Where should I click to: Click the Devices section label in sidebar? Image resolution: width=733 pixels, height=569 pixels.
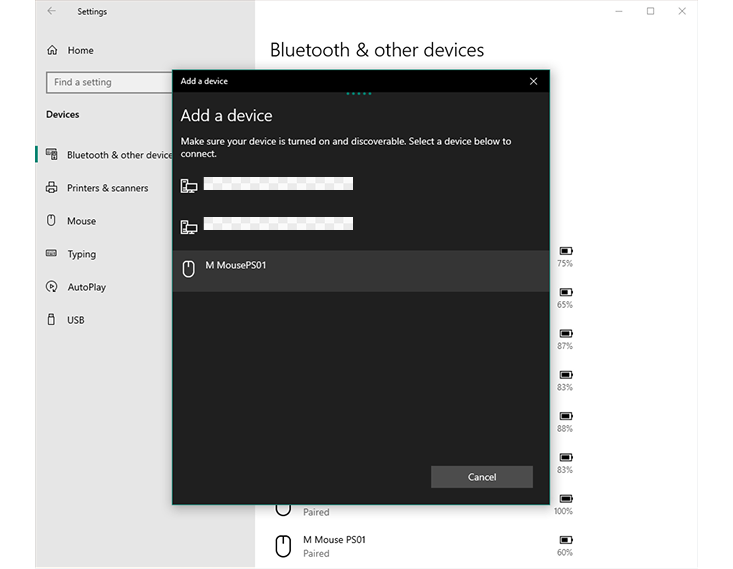[62, 115]
